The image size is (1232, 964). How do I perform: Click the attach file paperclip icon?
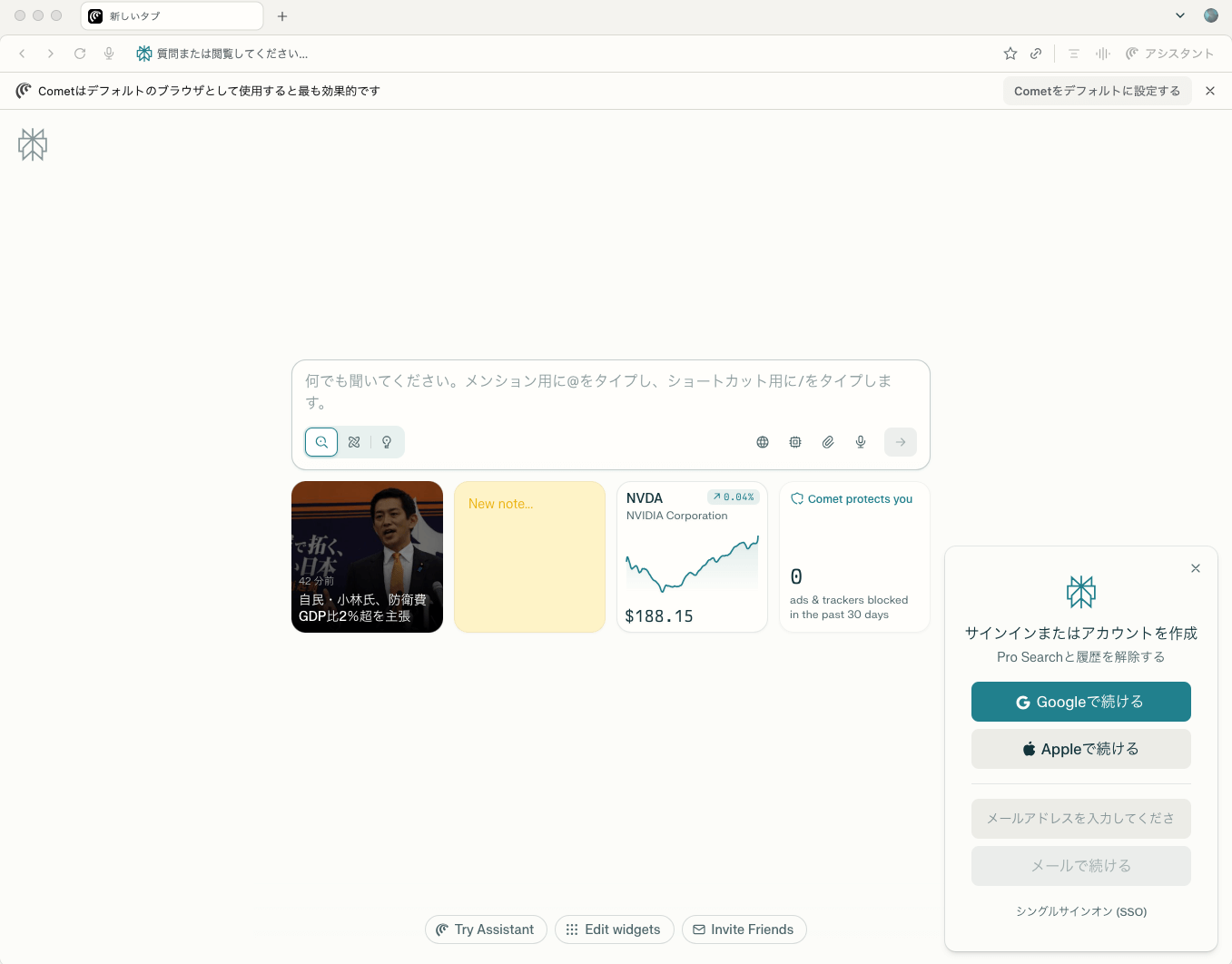828,442
